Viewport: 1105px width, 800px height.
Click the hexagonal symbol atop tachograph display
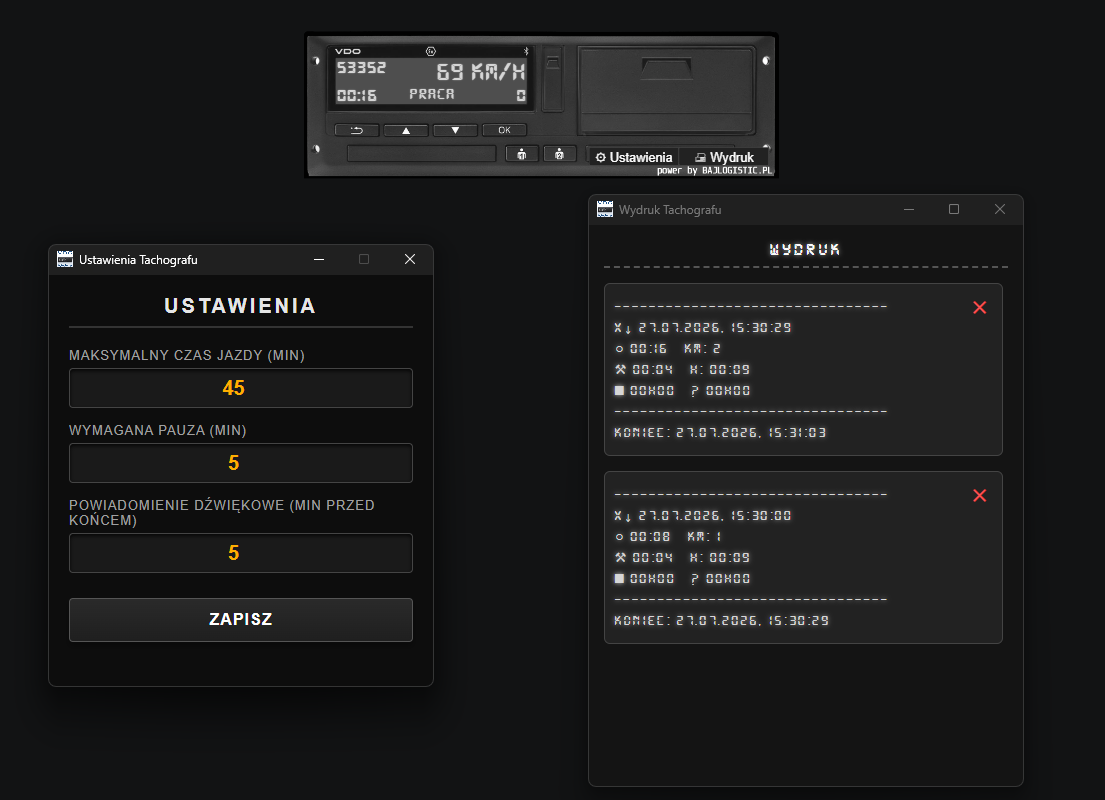click(431, 51)
